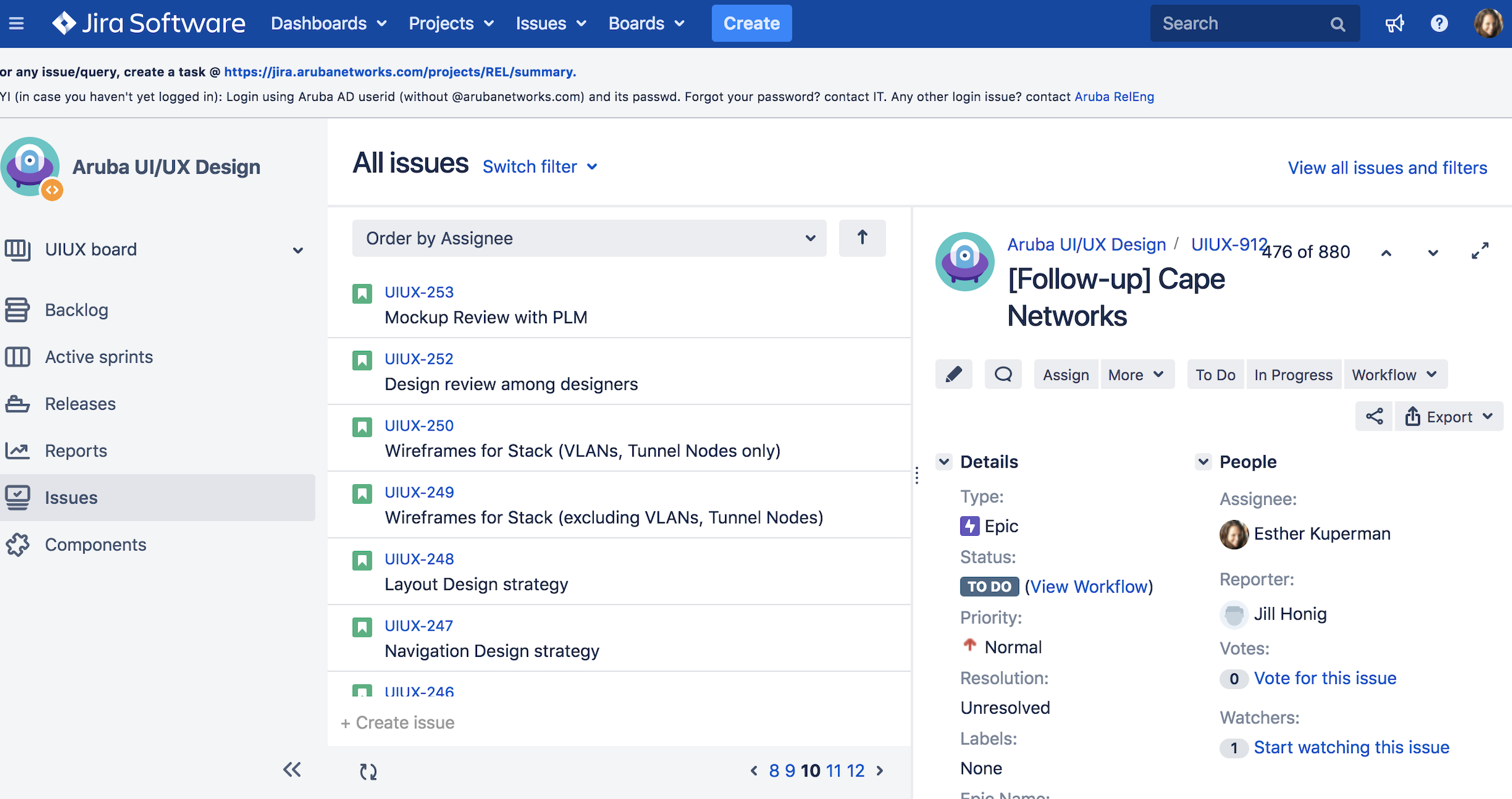Open issue UIUX-252 Design review among designers
This screenshot has width=1512, height=799.
tap(619, 371)
